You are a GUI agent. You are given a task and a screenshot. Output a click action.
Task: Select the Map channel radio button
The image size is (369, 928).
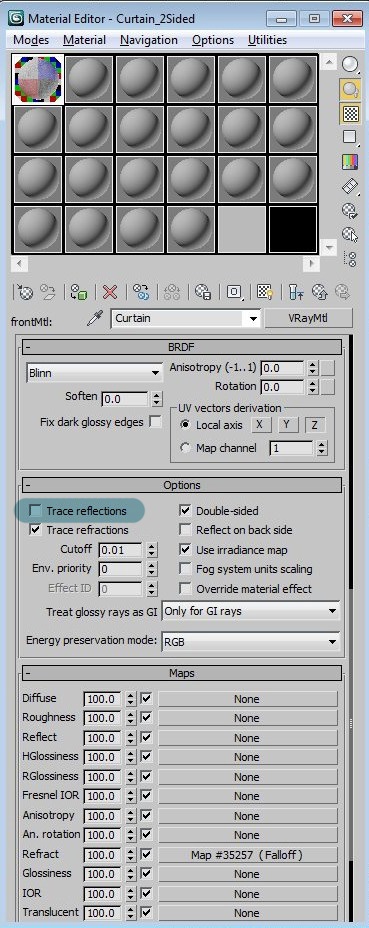click(185, 448)
